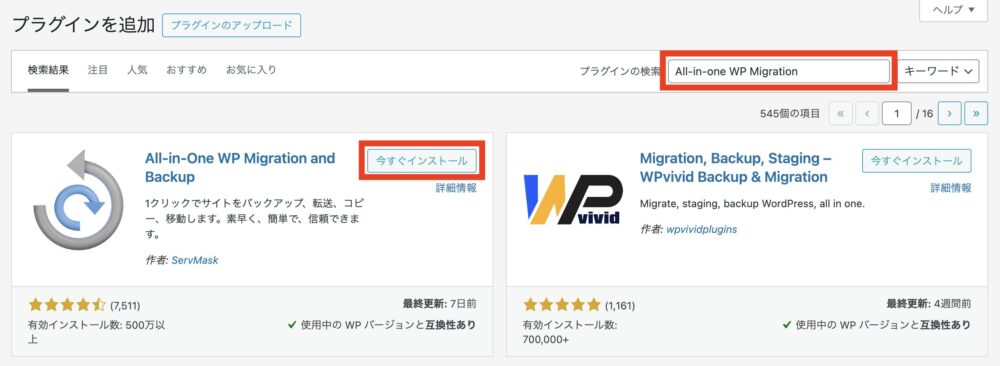1000x366 pixels.
Task: Install All-in-One WP Migration with 今すぐインストール
Action: click(422, 161)
